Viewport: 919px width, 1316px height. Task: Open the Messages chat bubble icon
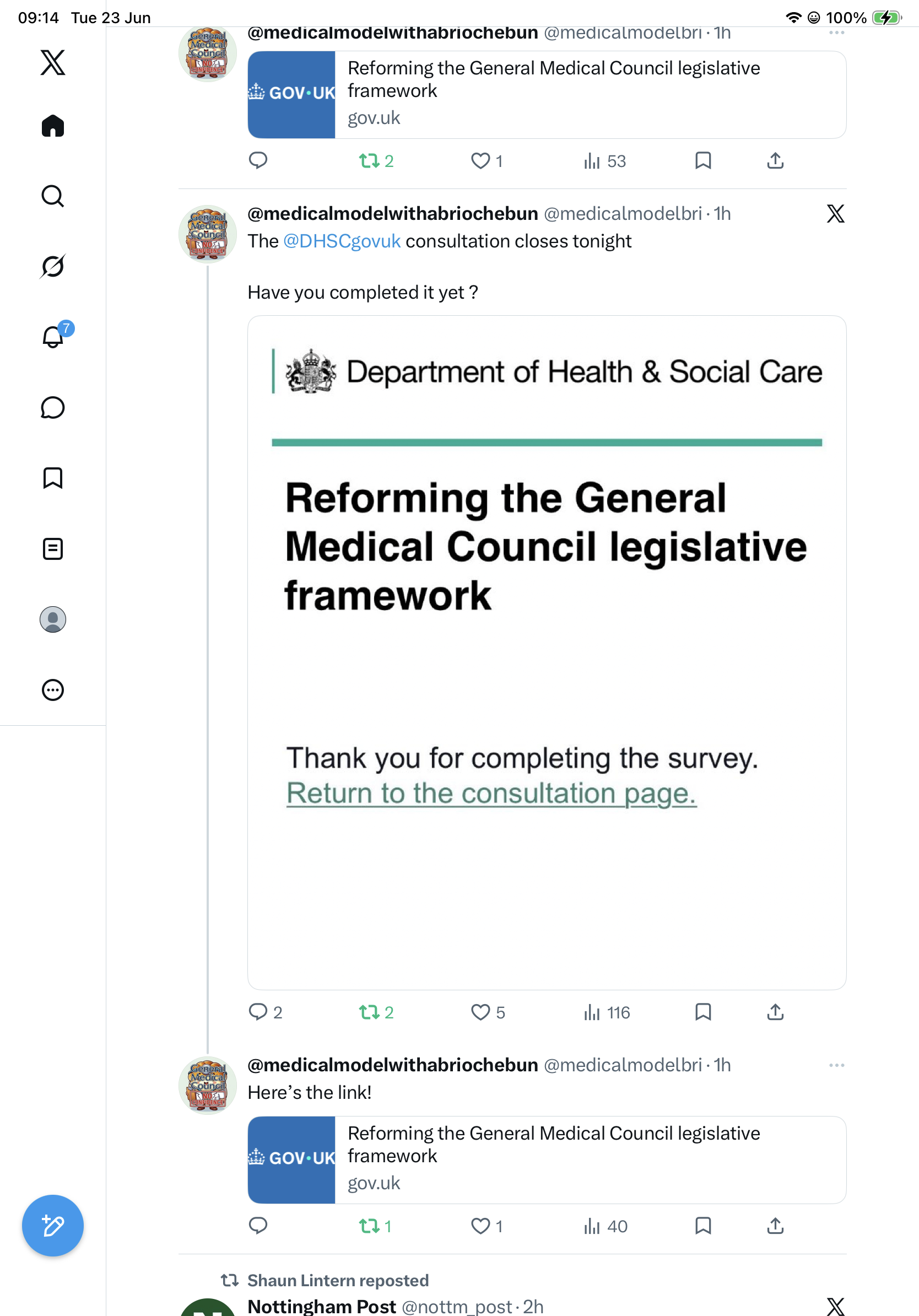tap(53, 407)
